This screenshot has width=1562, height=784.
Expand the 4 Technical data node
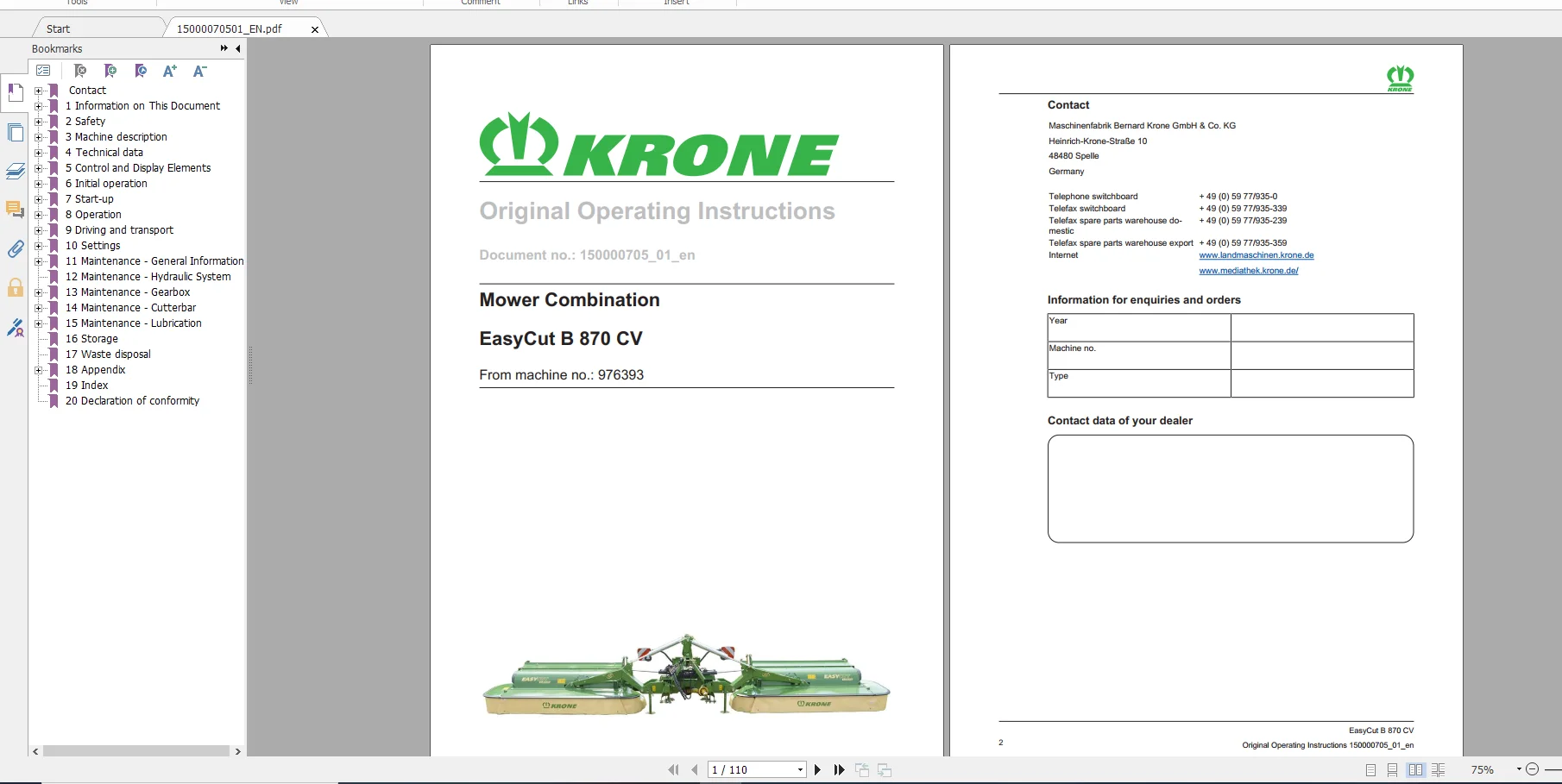tap(38, 153)
